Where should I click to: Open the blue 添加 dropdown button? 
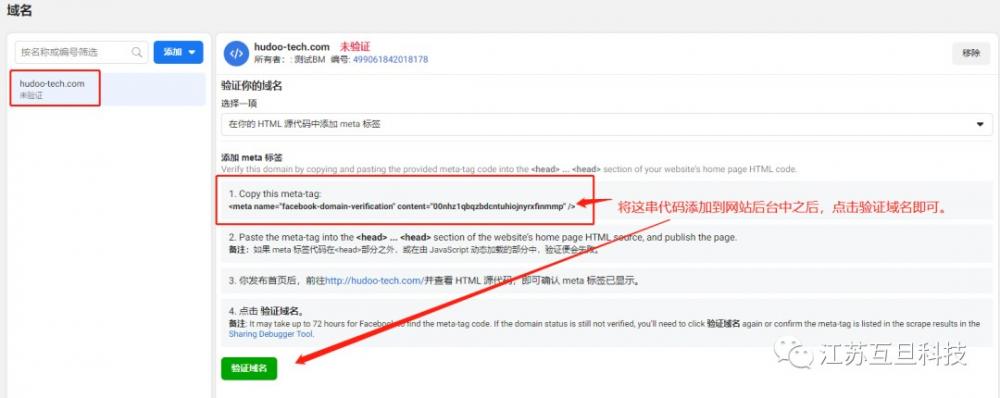point(179,52)
